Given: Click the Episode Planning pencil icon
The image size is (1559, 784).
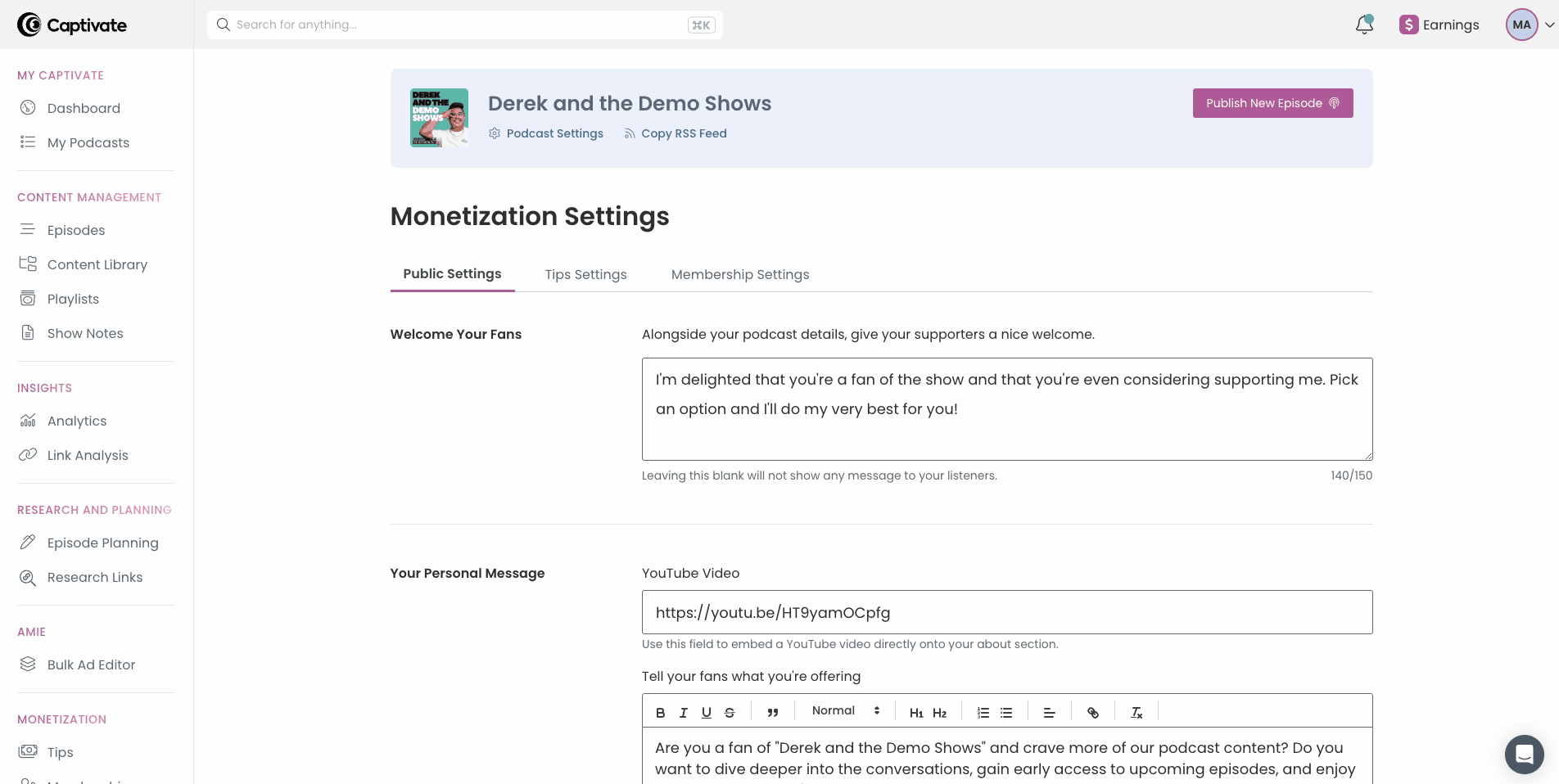Looking at the screenshot, I should tap(28, 542).
